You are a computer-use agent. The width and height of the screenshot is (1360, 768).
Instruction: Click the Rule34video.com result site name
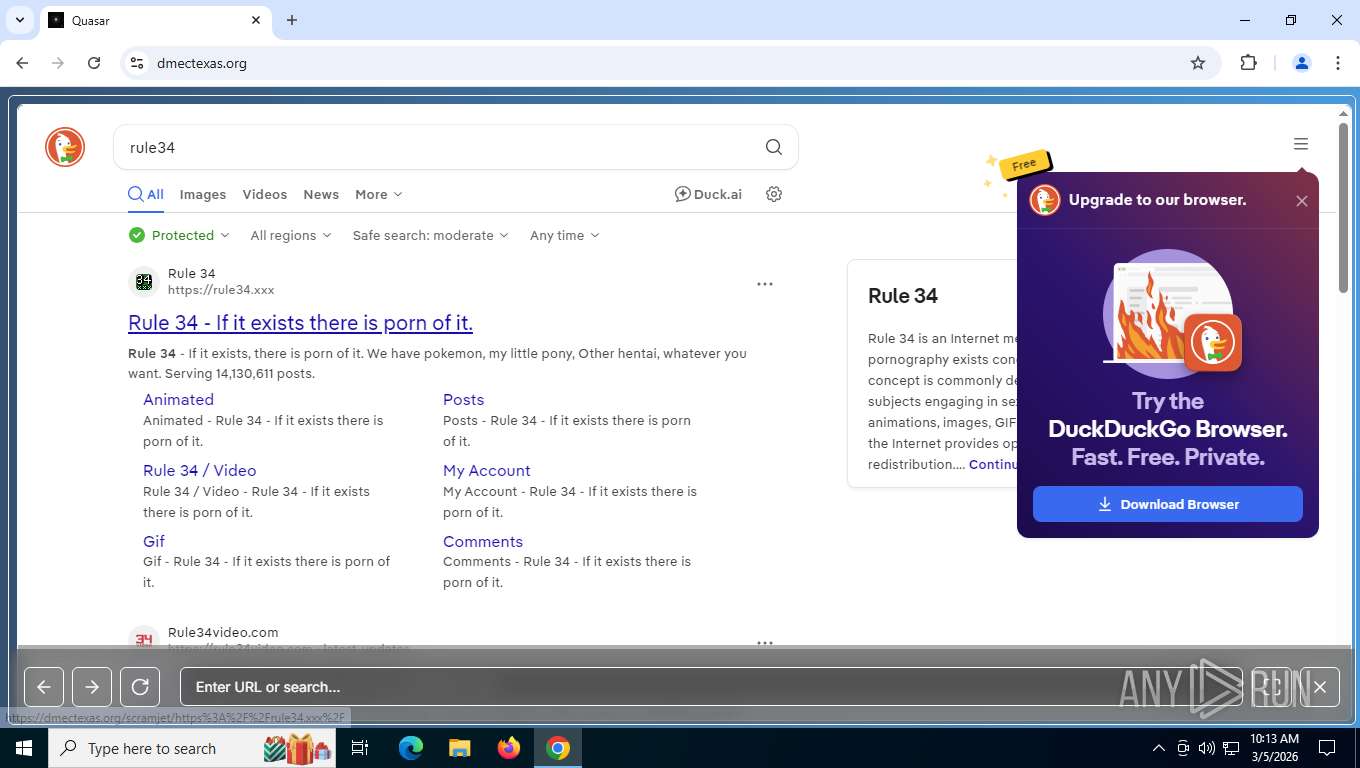223,632
